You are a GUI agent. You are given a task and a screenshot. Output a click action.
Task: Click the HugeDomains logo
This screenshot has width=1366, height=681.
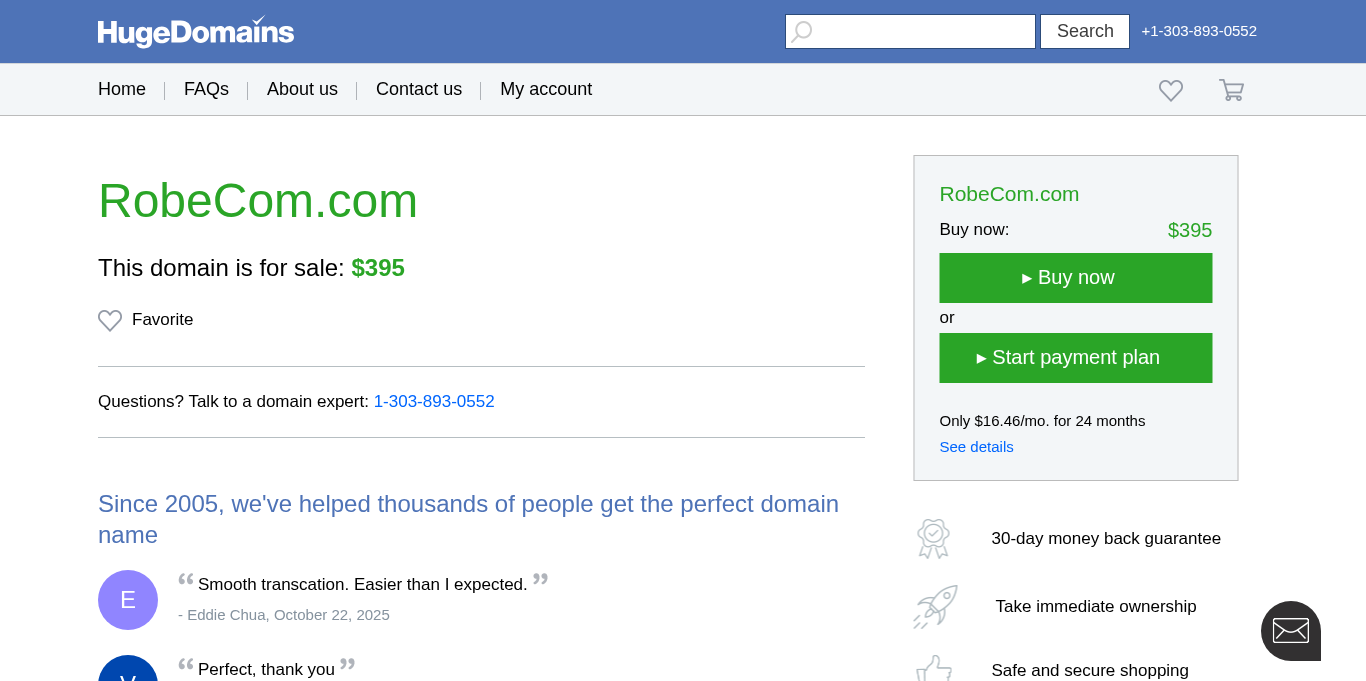click(x=196, y=32)
